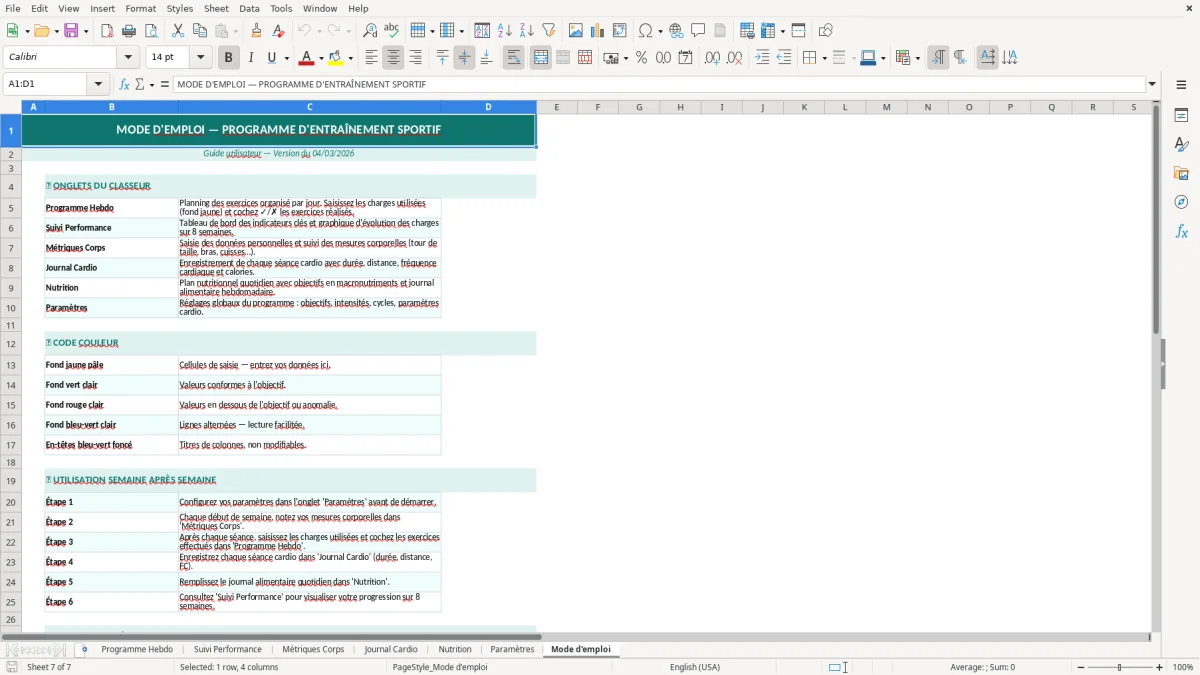Click the Insert Pivot Table icon
Image resolution: width=1200 pixels, height=675 pixels.
620,31
